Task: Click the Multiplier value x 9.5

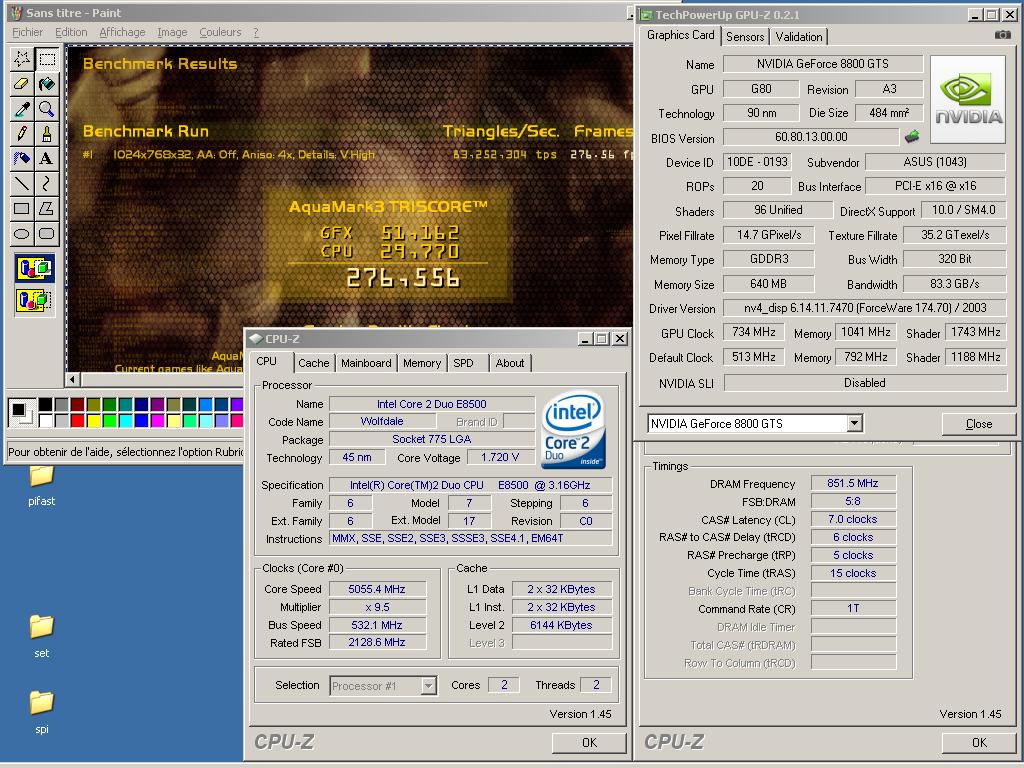Action: pos(377,607)
